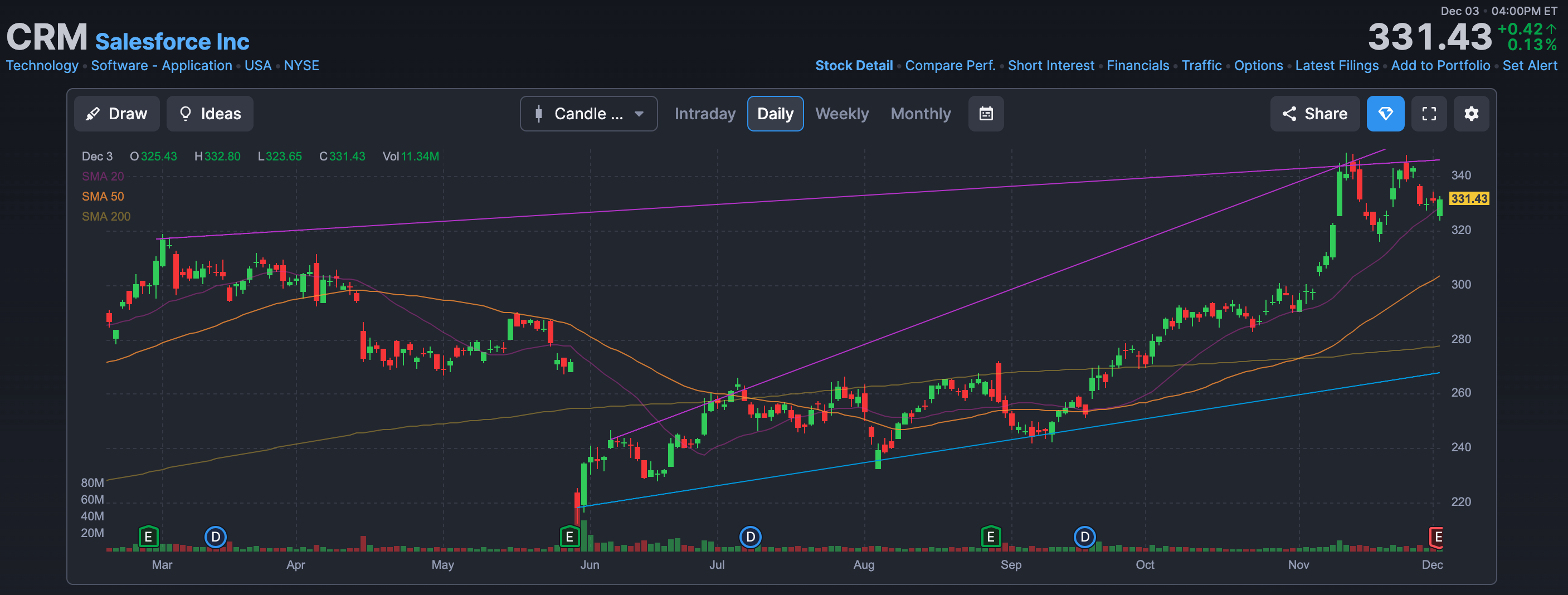Open Latest Filings link
Image resolution: width=1568 pixels, height=595 pixels.
1337,66
